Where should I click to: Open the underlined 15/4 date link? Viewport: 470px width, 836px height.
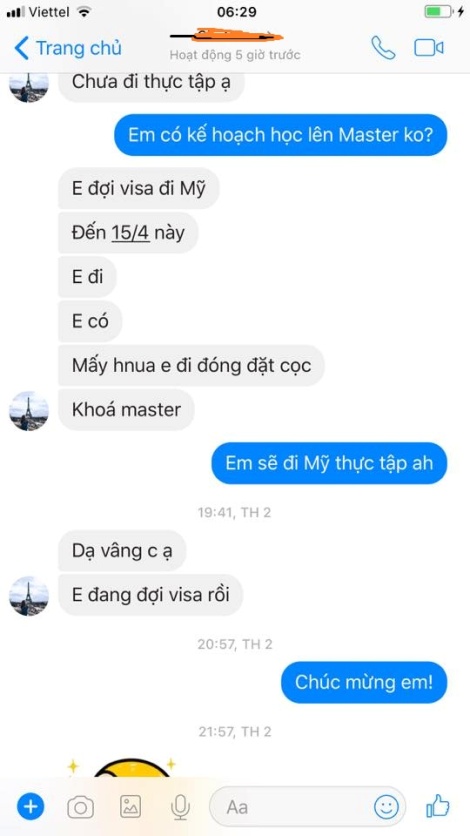point(131,233)
